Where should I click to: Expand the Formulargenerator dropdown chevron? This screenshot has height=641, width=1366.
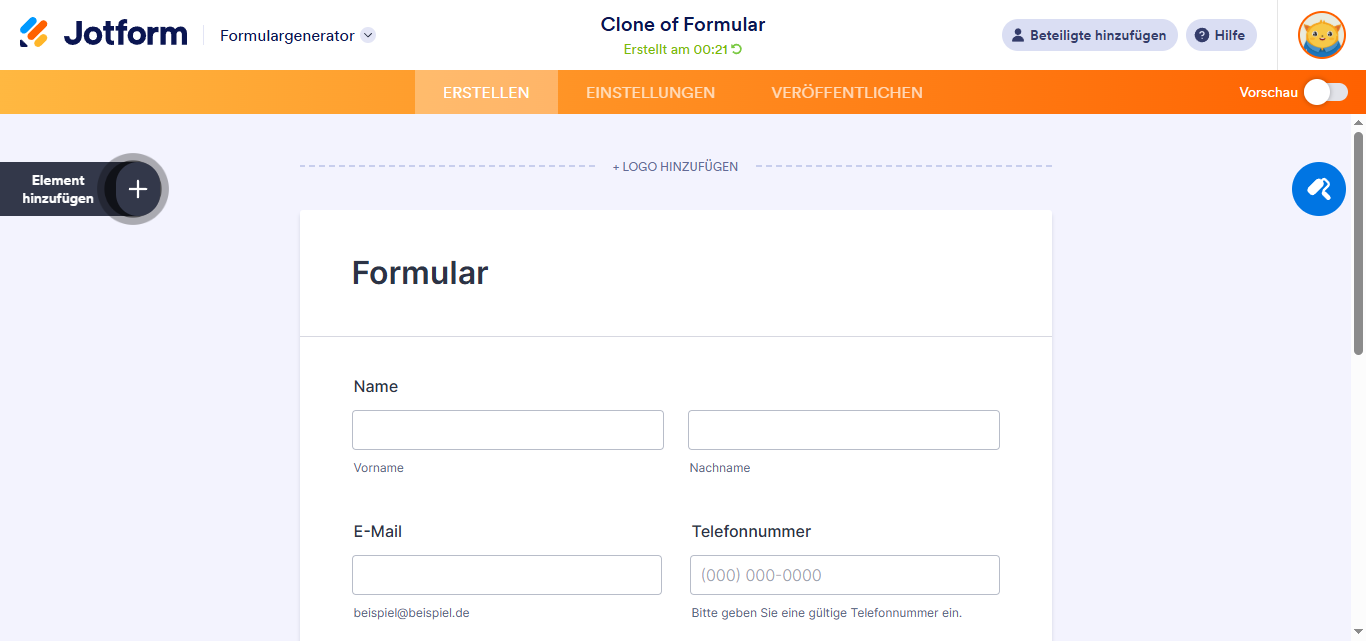(368, 35)
